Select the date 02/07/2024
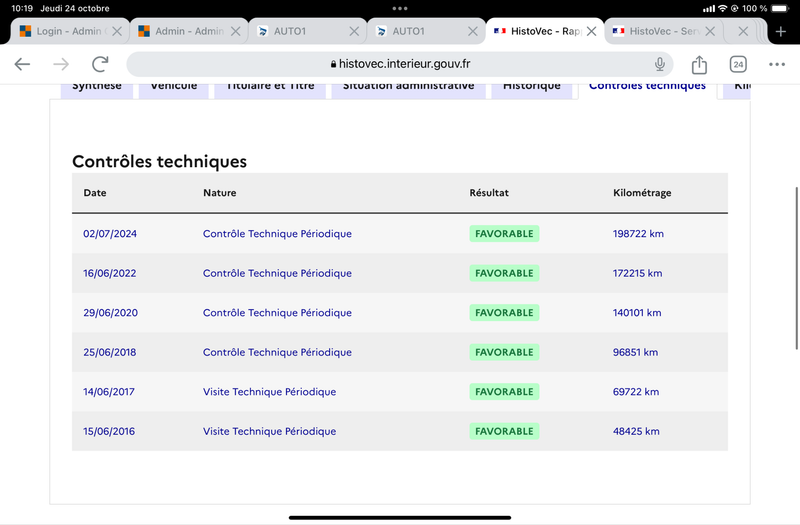 coord(110,234)
